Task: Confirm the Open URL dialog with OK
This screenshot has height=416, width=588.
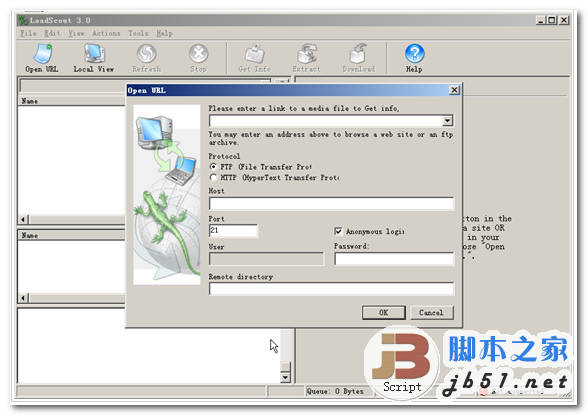Action: pyautogui.click(x=384, y=312)
